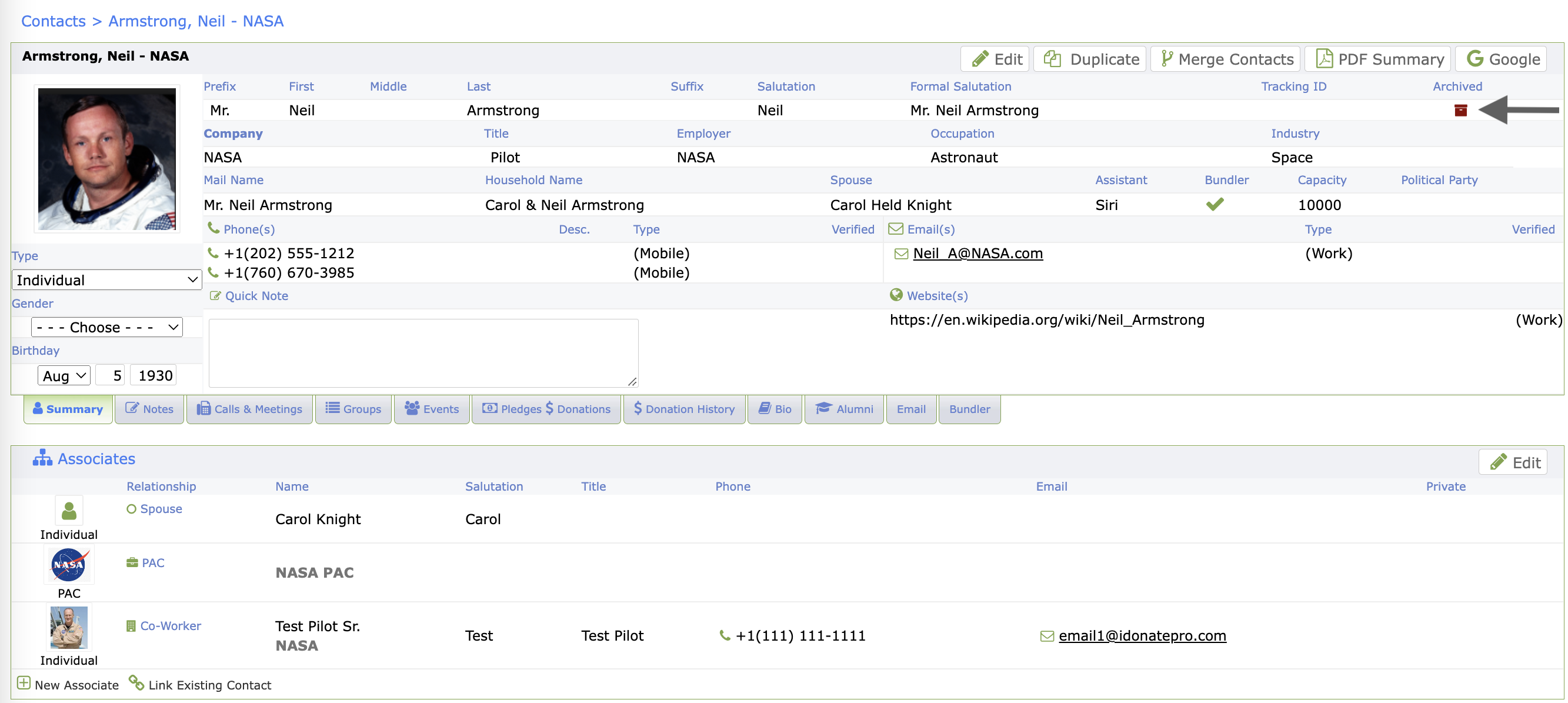Click the contact Edit button in header
The height and width of the screenshot is (703, 1568).
pos(995,59)
